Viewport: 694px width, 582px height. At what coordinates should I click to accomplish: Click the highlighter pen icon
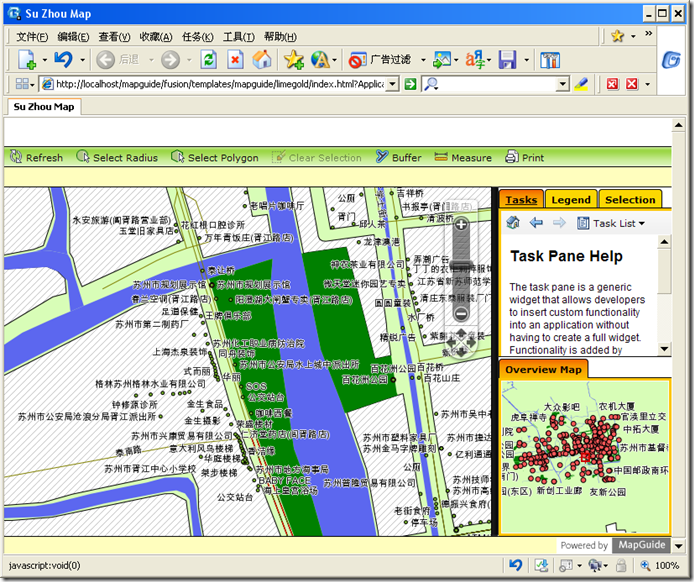(581, 84)
